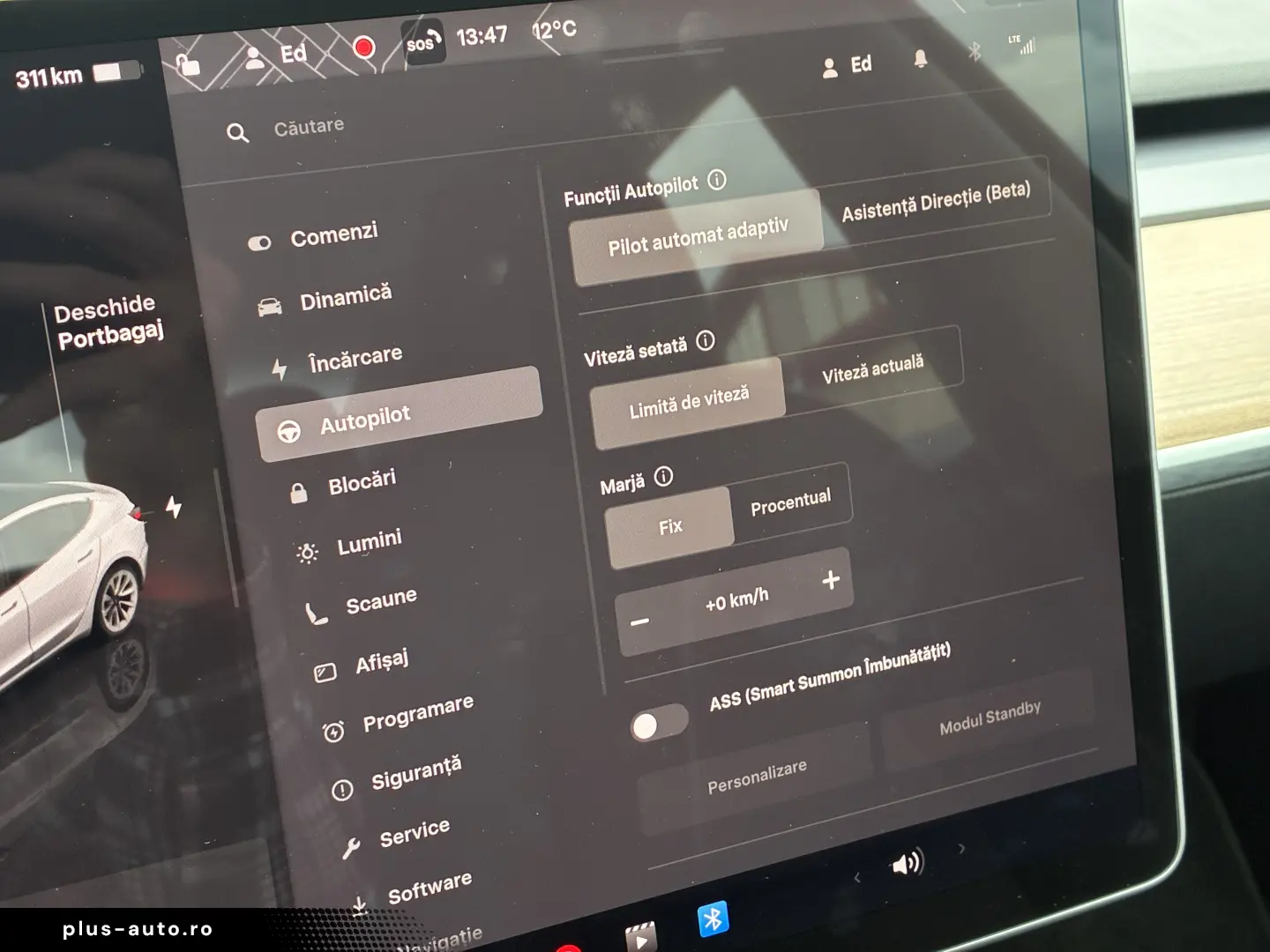This screenshot has width=1270, height=952.
Task: Tap the volume speaker icon at bottom
Action: (908, 865)
